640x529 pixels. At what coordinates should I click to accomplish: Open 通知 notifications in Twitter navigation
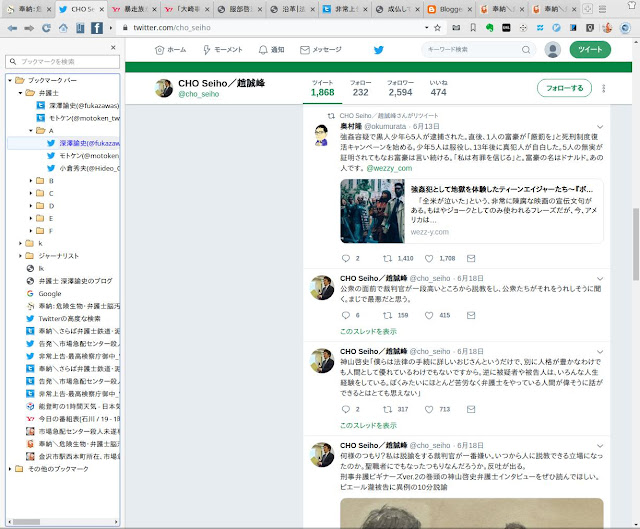(x=272, y=50)
